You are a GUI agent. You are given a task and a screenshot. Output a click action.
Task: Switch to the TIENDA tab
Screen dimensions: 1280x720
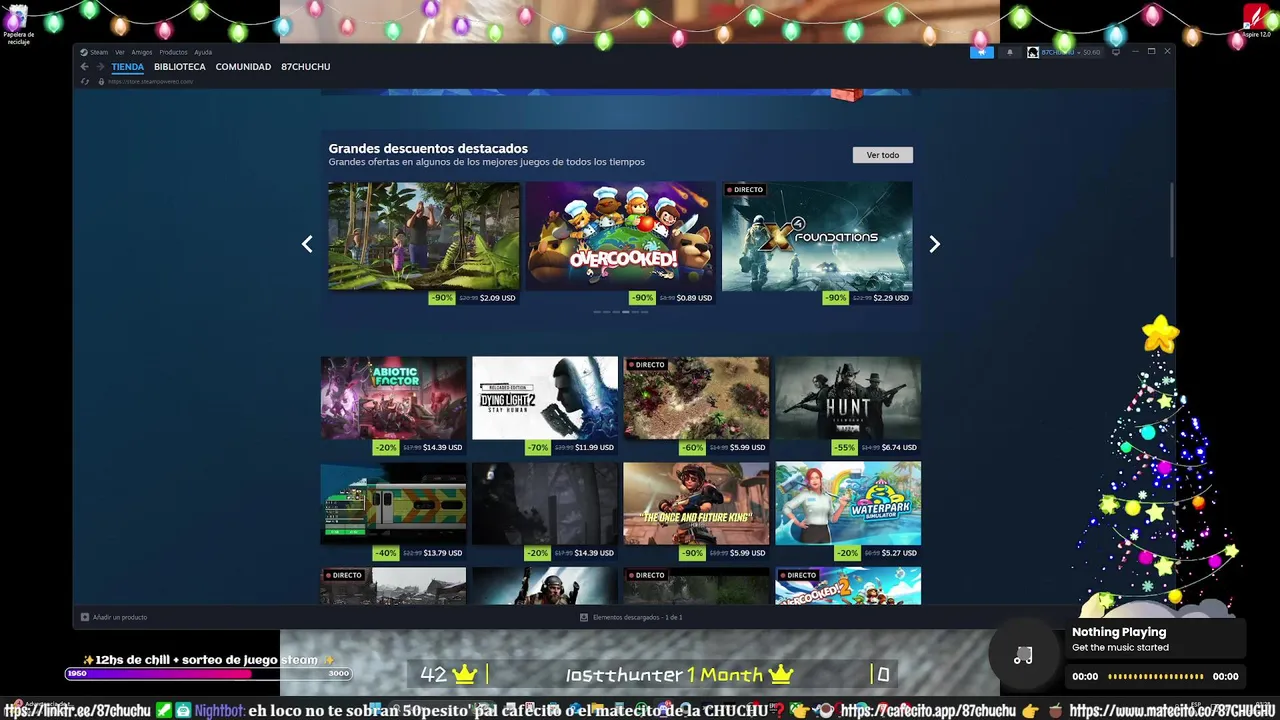(128, 67)
